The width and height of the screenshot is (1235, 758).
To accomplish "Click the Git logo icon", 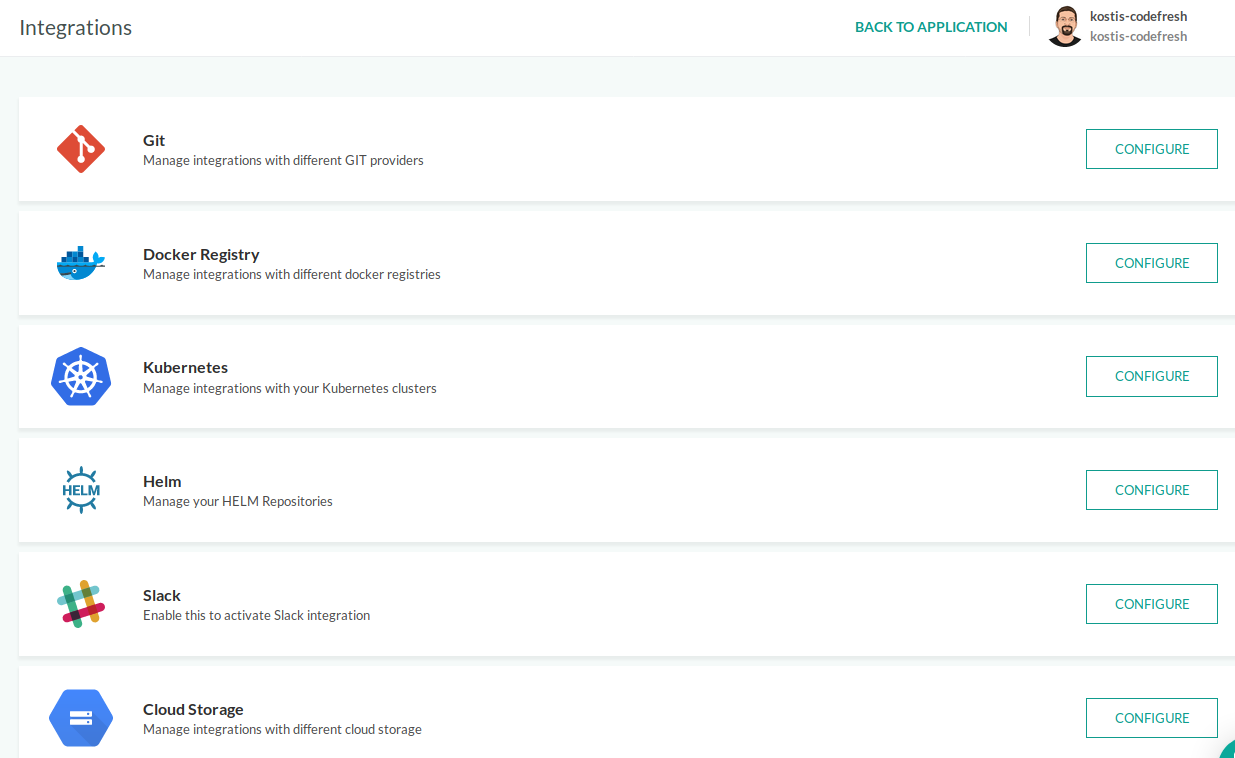I will (x=81, y=150).
